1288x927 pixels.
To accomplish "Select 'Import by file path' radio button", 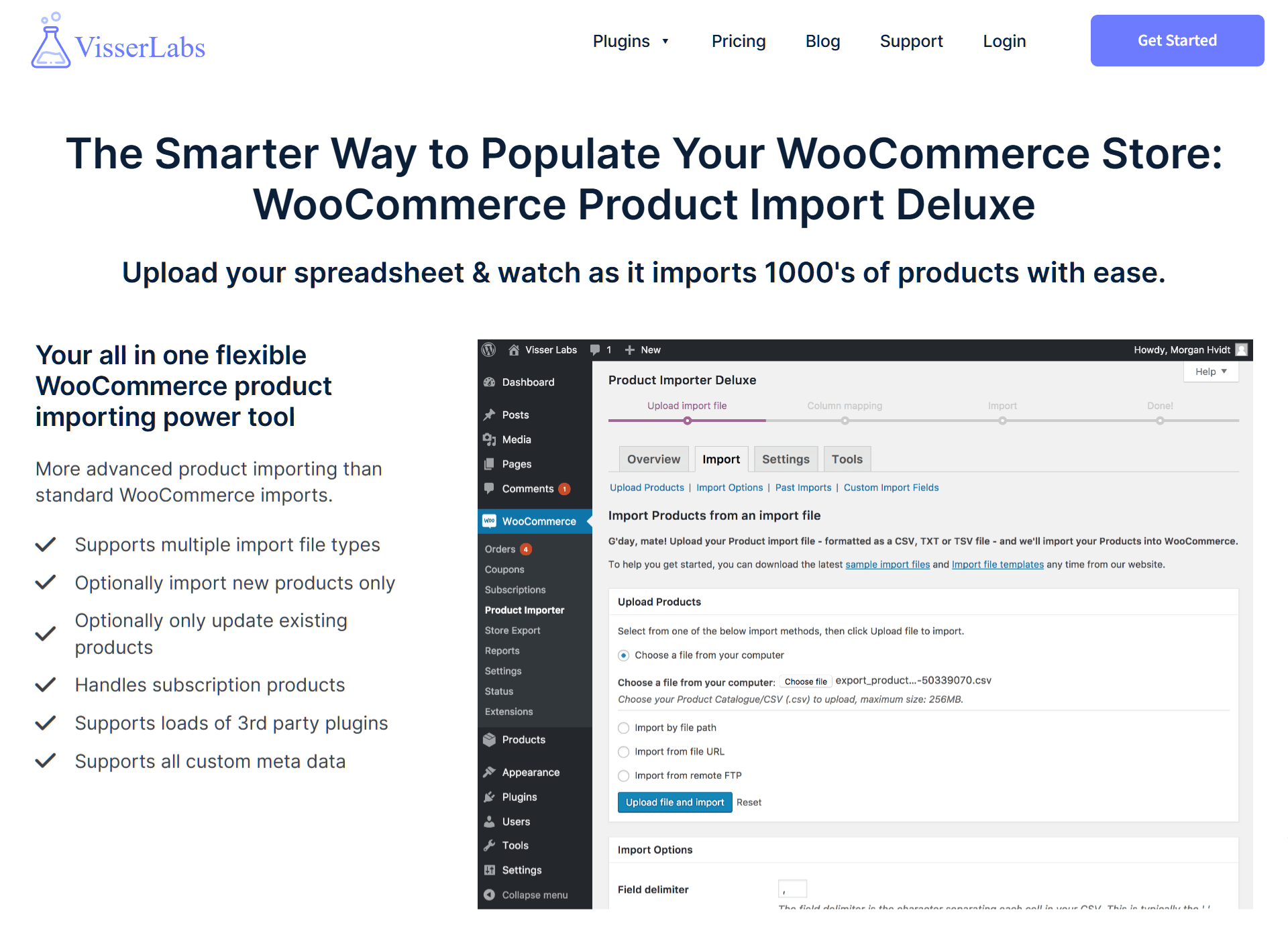I will (622, 727).
